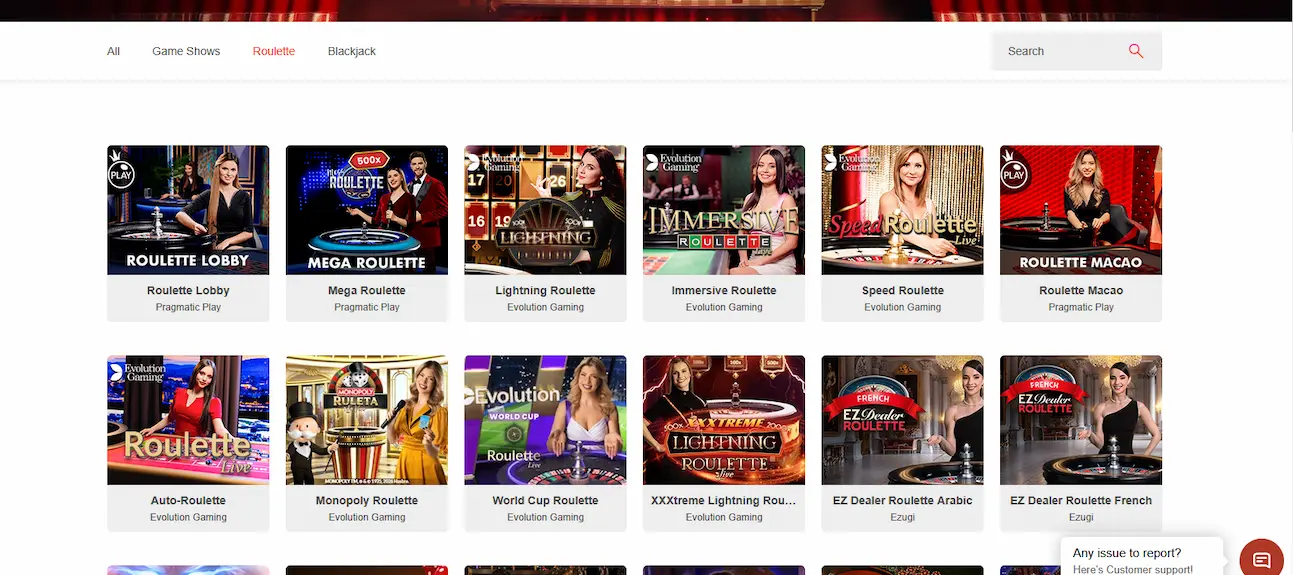Screen dimensions: 1293x575
Task: Click Pragmatic Play under Mega Roulette
Action: (367, 307)
